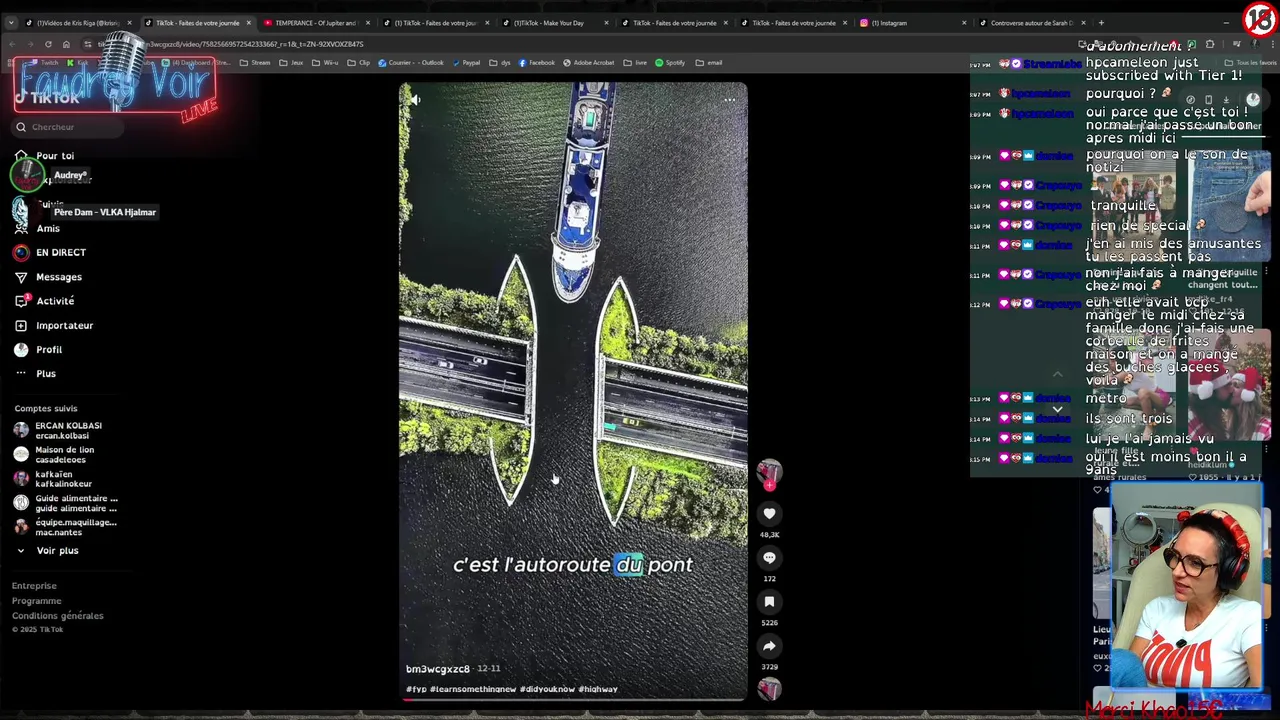Switch to the Controverse autour de Sarah tab
Viewport: 1280px width, 720px height.
[1031, 23]
